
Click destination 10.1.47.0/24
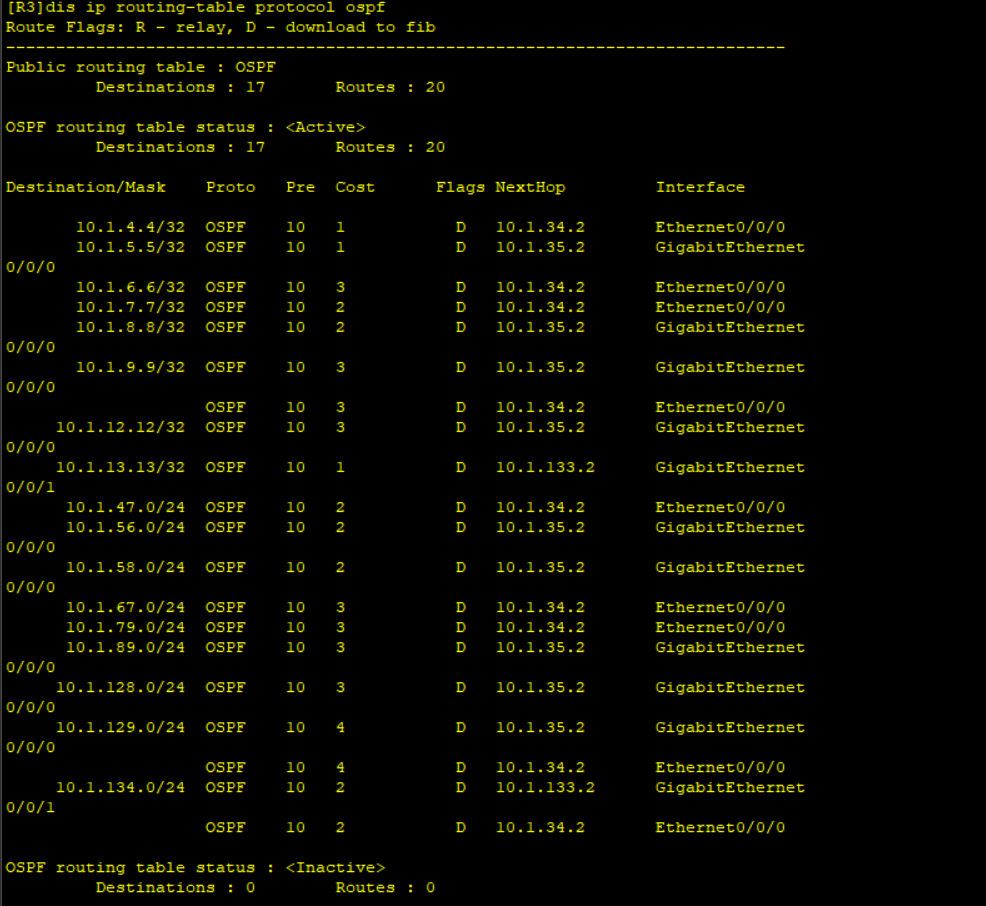(x=126, y=507)
